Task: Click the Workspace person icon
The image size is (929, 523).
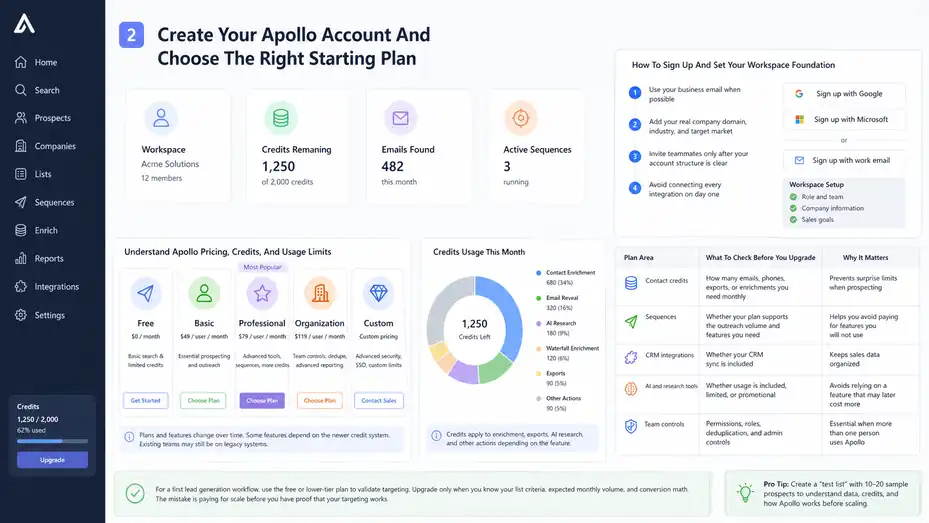Action: [161, 118]
